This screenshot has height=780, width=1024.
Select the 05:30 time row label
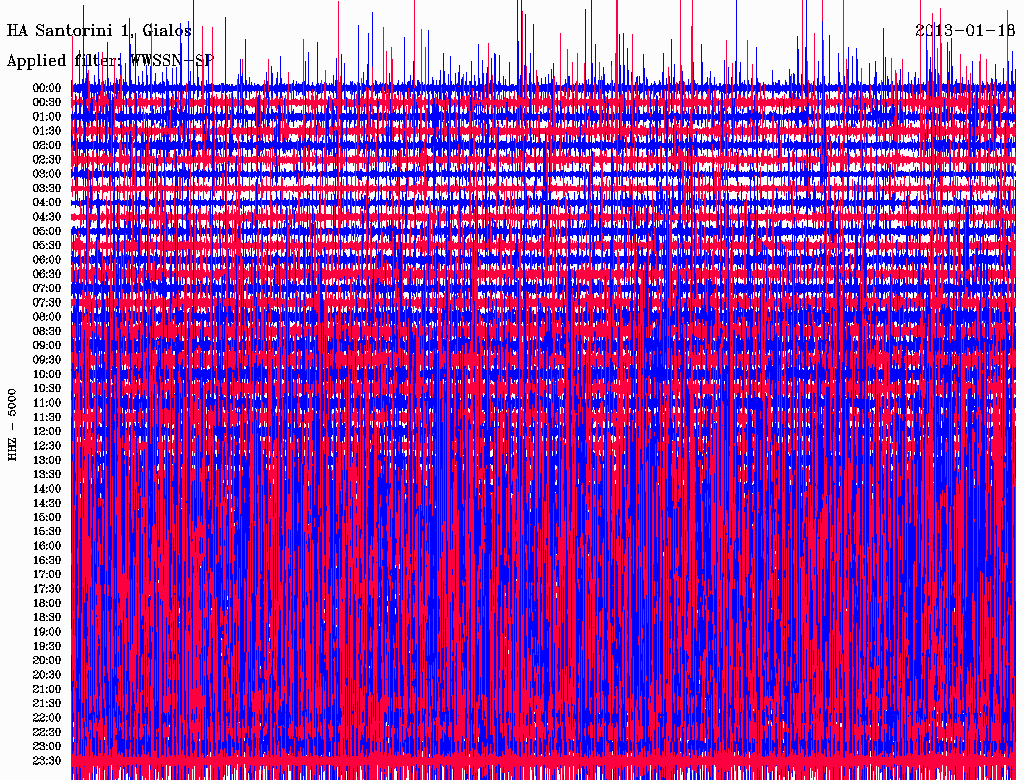click(47, 246)
